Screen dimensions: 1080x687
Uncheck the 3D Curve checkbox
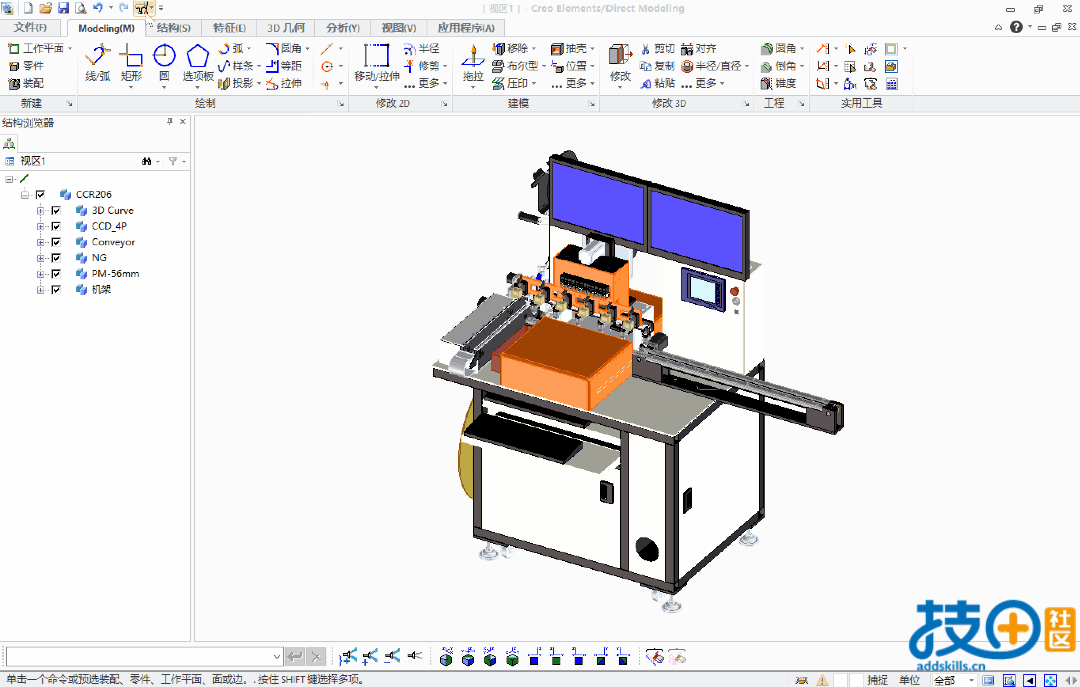pos(56,210)
